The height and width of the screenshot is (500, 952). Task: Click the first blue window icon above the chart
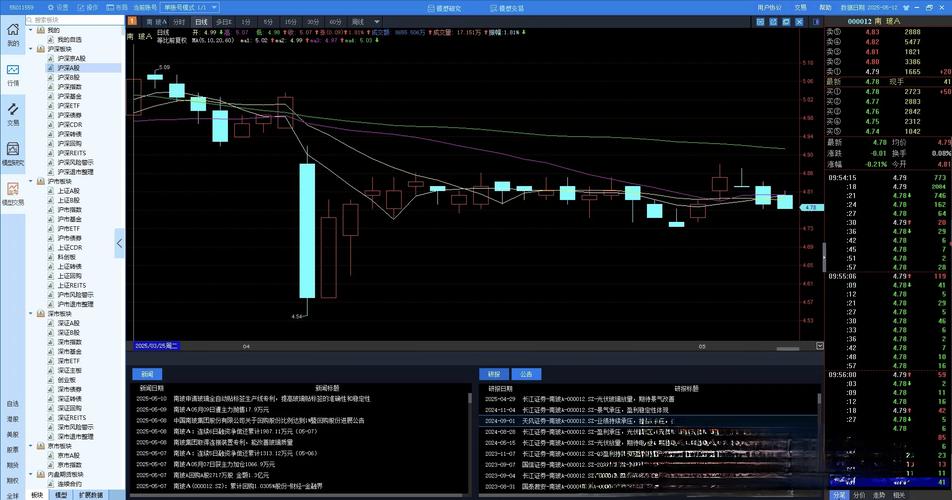pyautogui.click(x=760, y=22)
